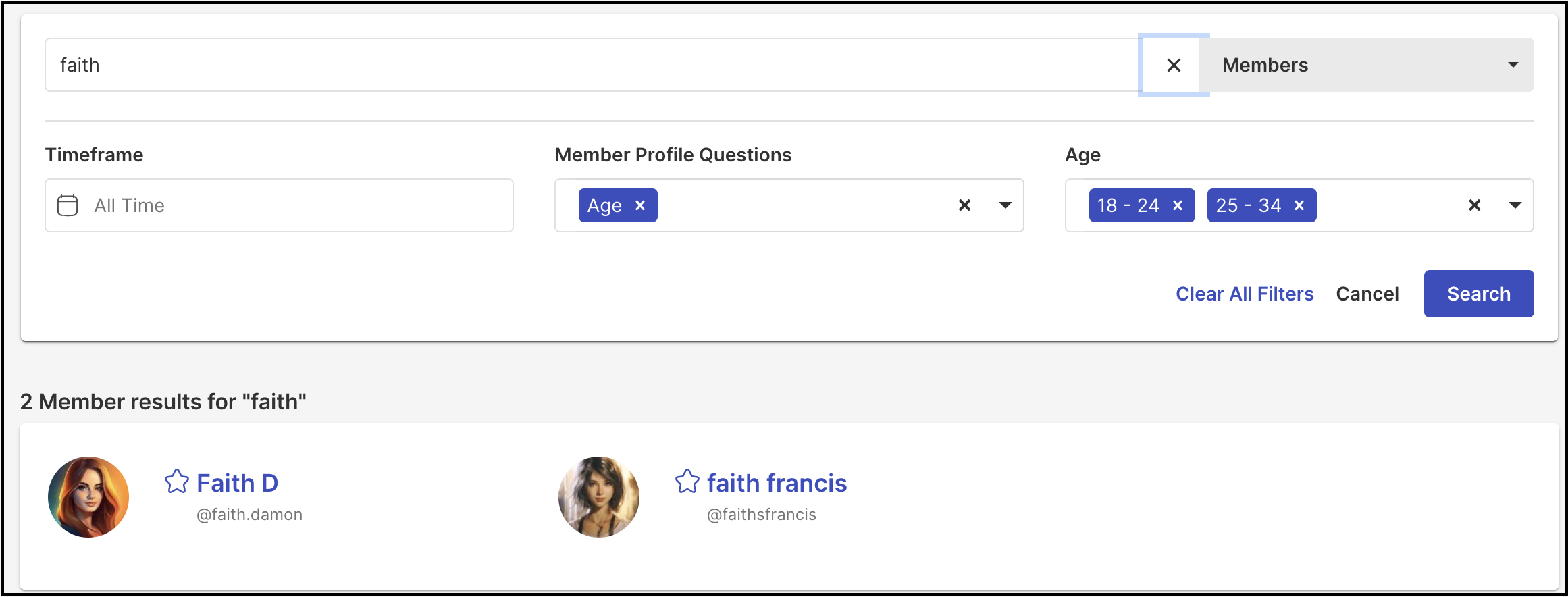Viewport: 1568px width, 597px height.
Task: Remove the 25 - 34 age tag
Action: tap(1299, 205)
